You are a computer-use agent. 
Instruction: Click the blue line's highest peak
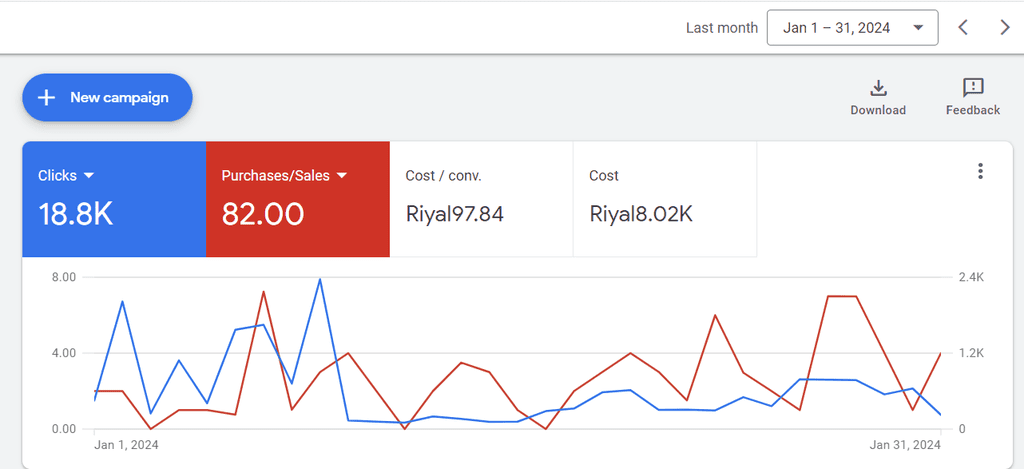click(319, 280)
